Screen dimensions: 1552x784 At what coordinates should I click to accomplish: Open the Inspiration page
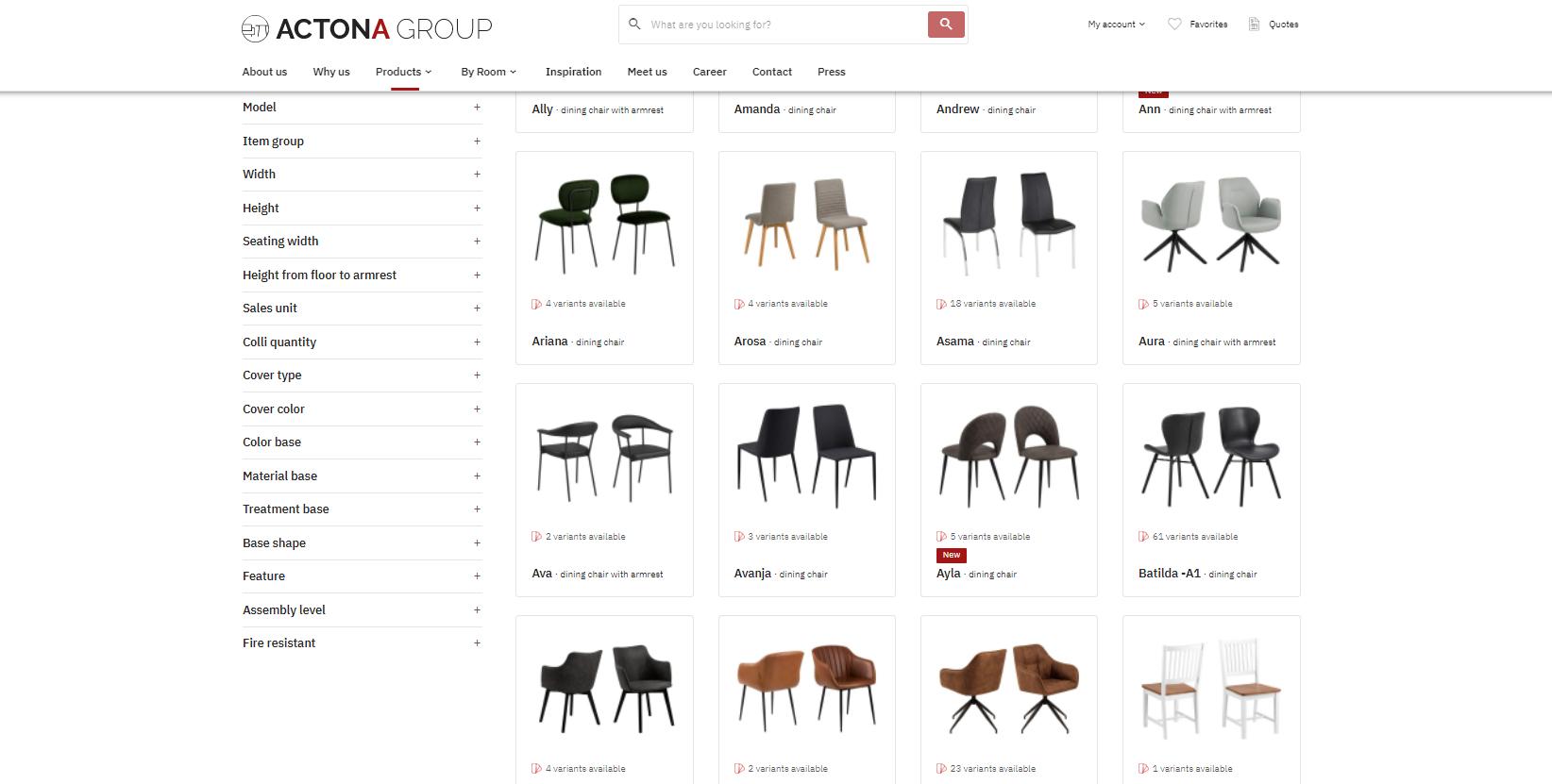pyautogui.click(x=573, y=72)
